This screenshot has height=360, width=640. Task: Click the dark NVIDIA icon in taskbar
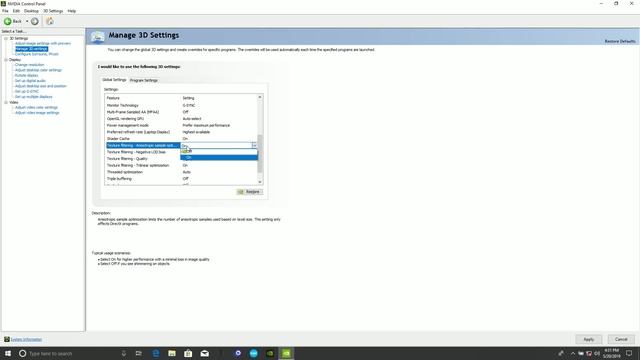click(270, 353)
